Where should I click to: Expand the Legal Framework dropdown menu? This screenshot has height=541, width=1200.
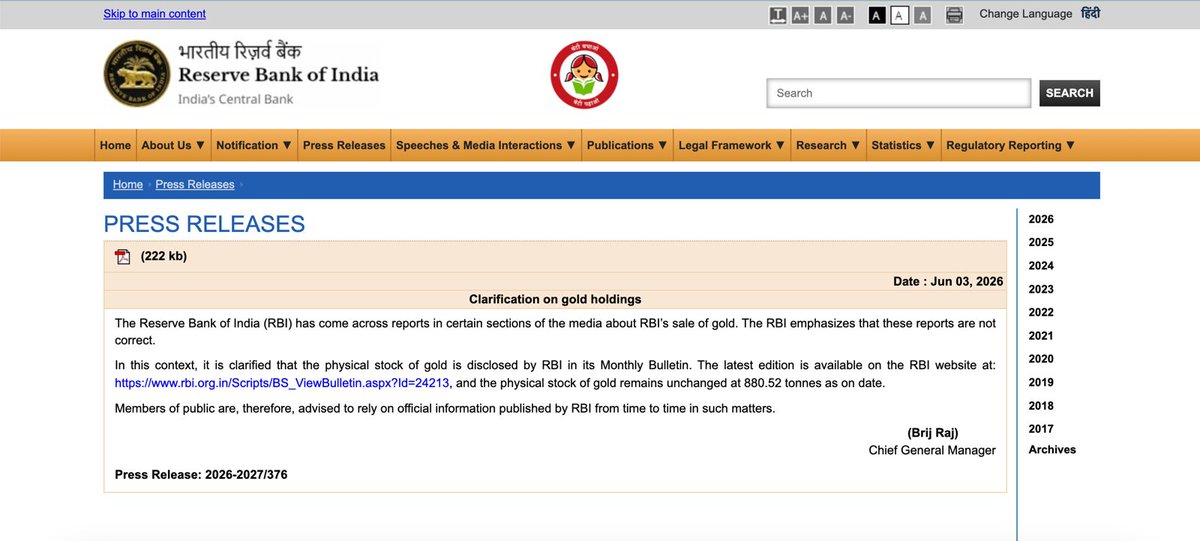click(732, 145)
